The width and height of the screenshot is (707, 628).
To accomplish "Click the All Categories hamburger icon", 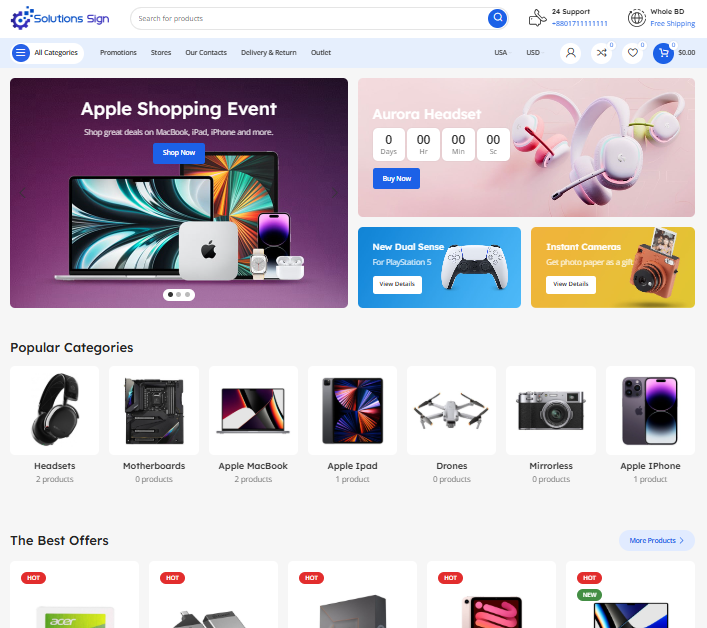I will point(21,53).
